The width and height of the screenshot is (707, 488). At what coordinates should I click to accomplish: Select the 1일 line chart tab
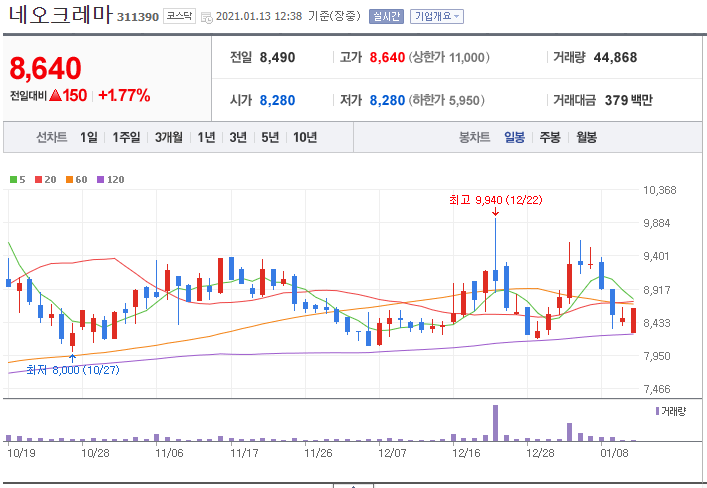pos(89,137)
